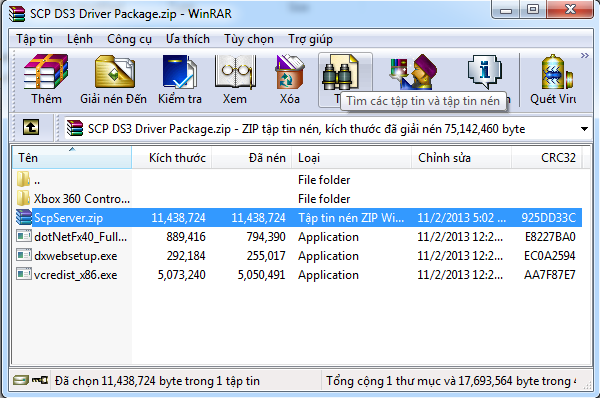Select the parent folder '..' row

pyautogui.click(x=298, y=179)
